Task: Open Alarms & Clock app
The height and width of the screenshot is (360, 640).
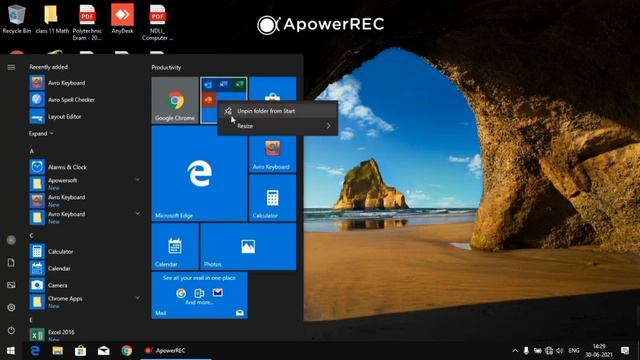Action: tap(85, 167)
